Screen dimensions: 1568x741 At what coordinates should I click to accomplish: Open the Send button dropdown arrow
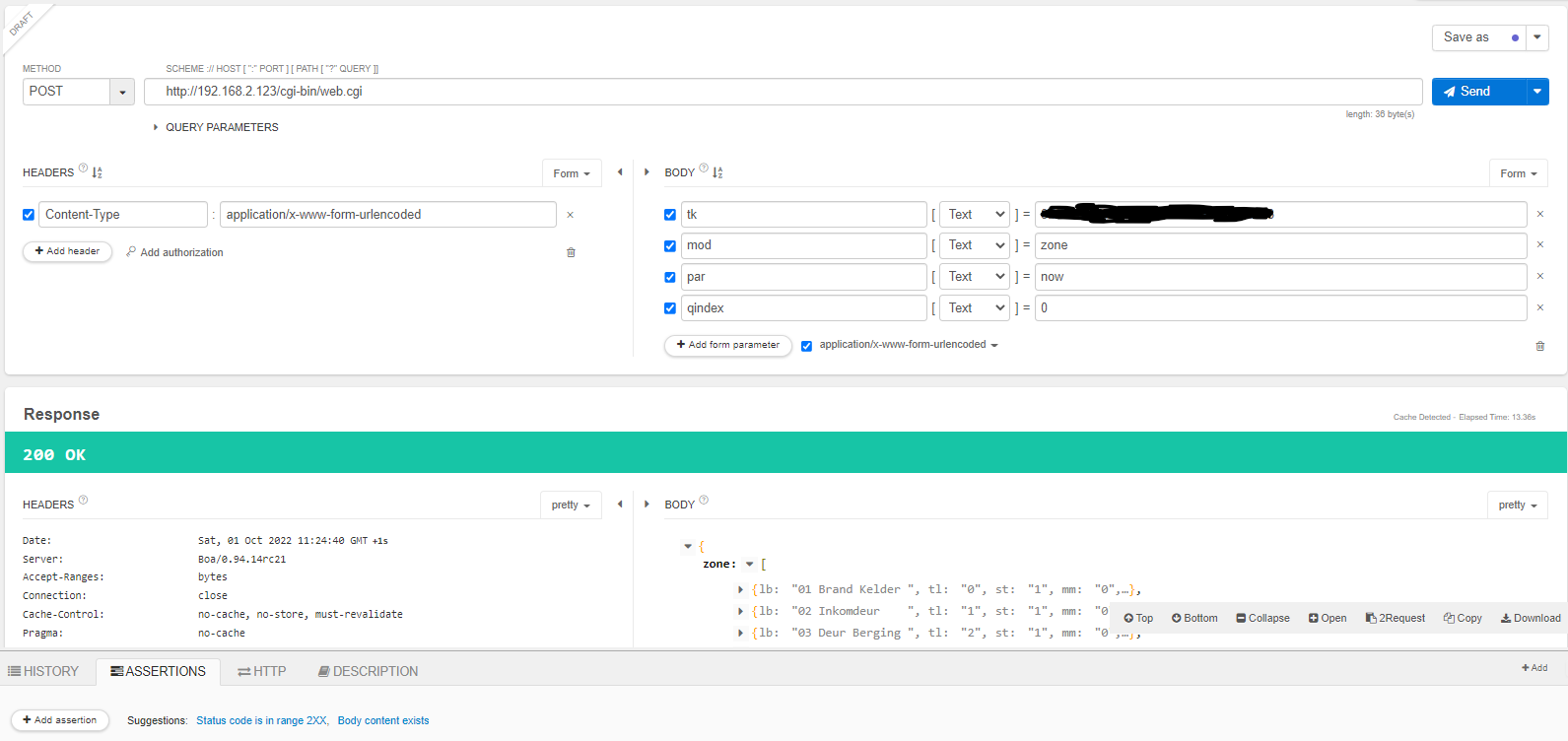(1536, 92)
